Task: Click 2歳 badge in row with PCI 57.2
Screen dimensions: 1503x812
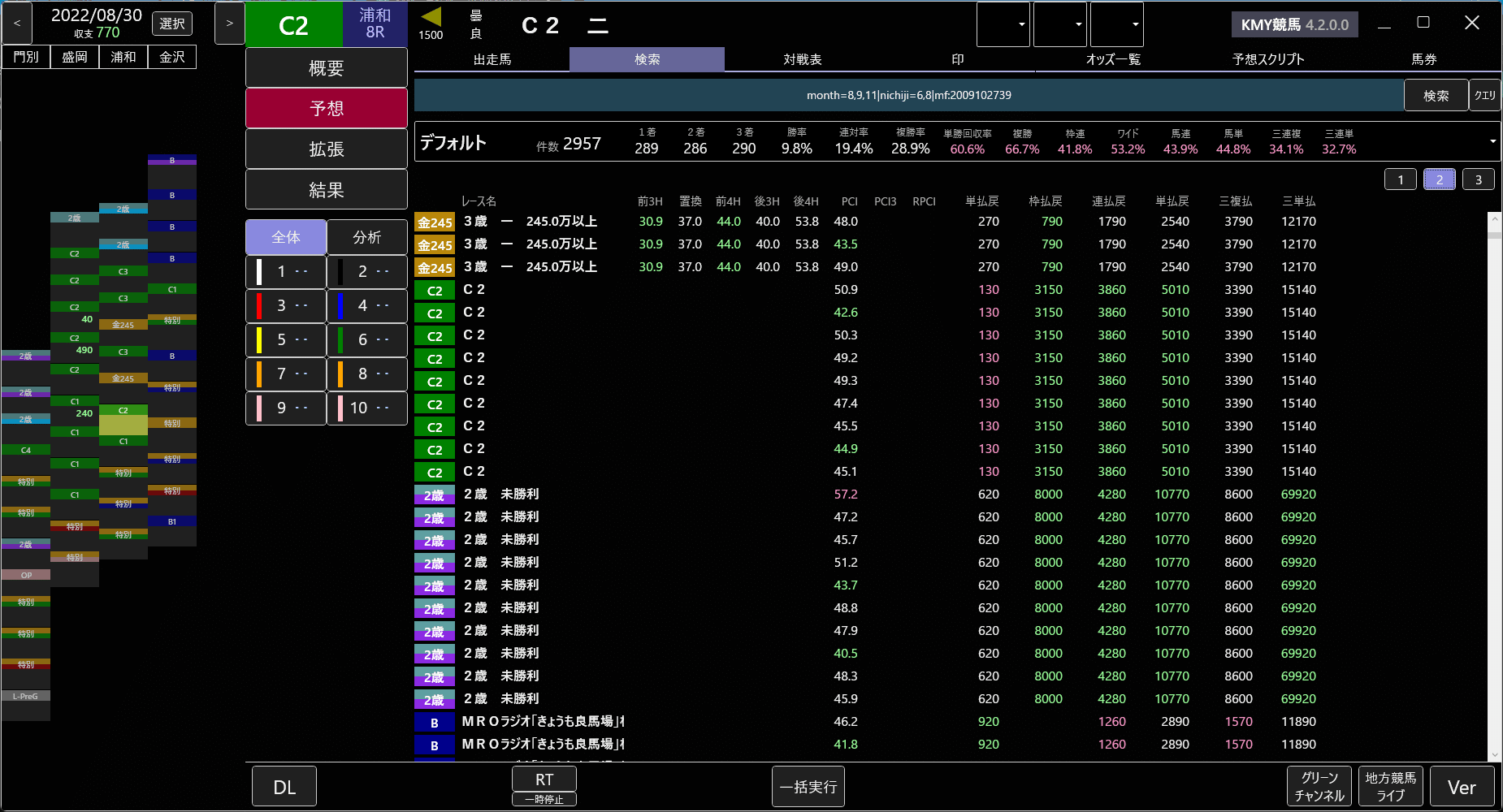Action: [x=435, y=495]
